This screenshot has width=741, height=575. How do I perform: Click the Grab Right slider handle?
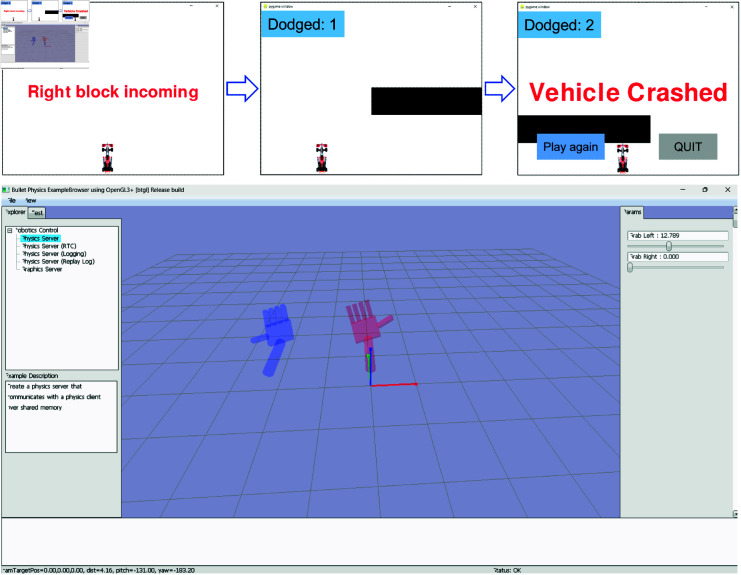[630, 267]
